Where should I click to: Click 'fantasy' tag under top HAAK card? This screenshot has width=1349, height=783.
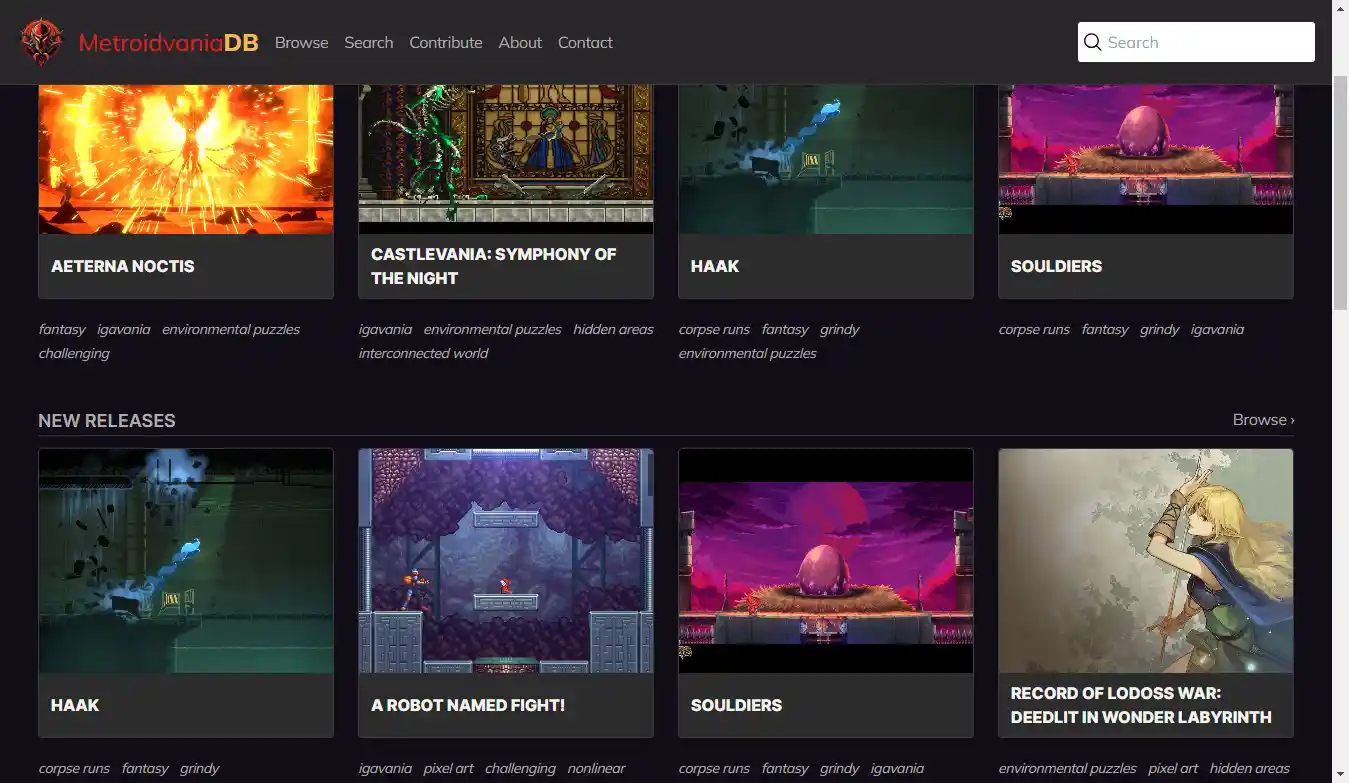click(785, 329)
